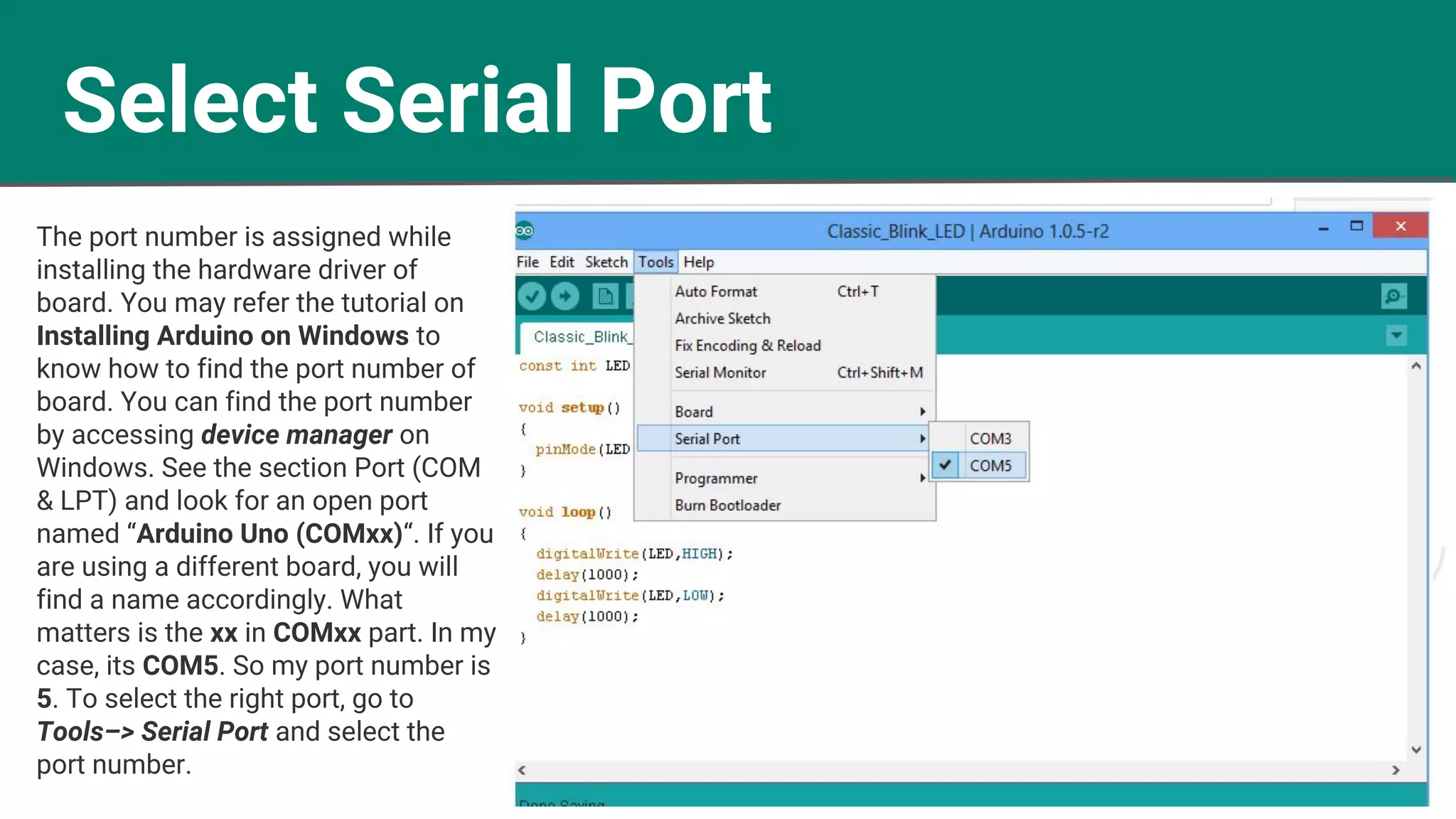The image size is (1456, 819).
Task: Choose Burn Bootloader from Tools menu
Action: tap(727, 505)
